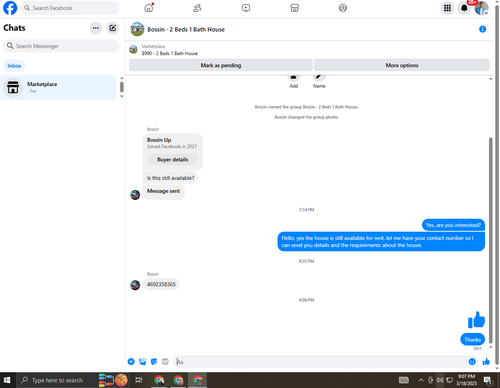Image resolution: width=500 pixels, height=388 pixels.
Task: Click the long 'Hello, yes the house' message
Action: [x=381, y=242]
